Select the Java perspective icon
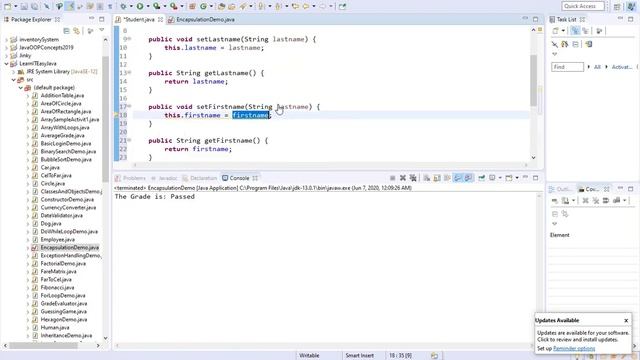 coord(632,7)
